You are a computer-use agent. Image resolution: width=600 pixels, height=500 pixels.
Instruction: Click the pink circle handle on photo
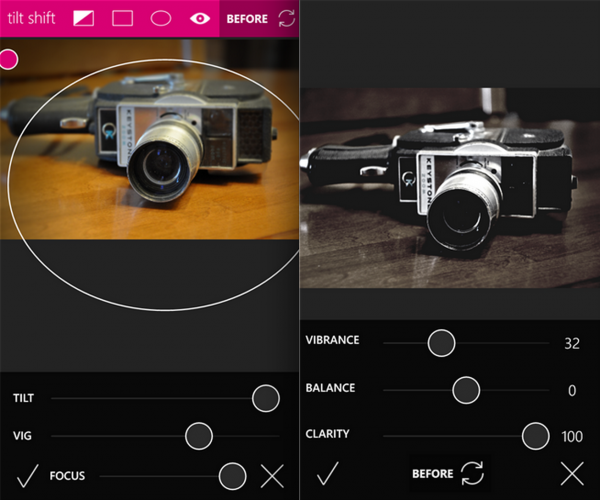click(x=8, y=60)
